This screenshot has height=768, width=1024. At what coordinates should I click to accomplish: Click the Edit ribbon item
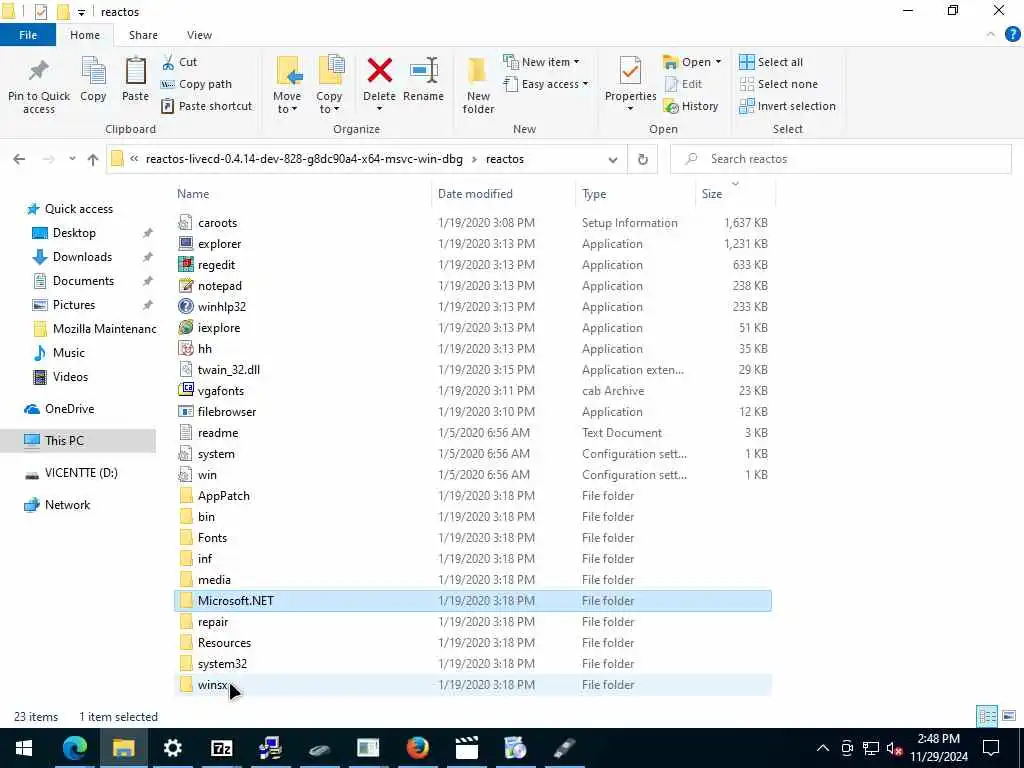[x=683, y=84]
